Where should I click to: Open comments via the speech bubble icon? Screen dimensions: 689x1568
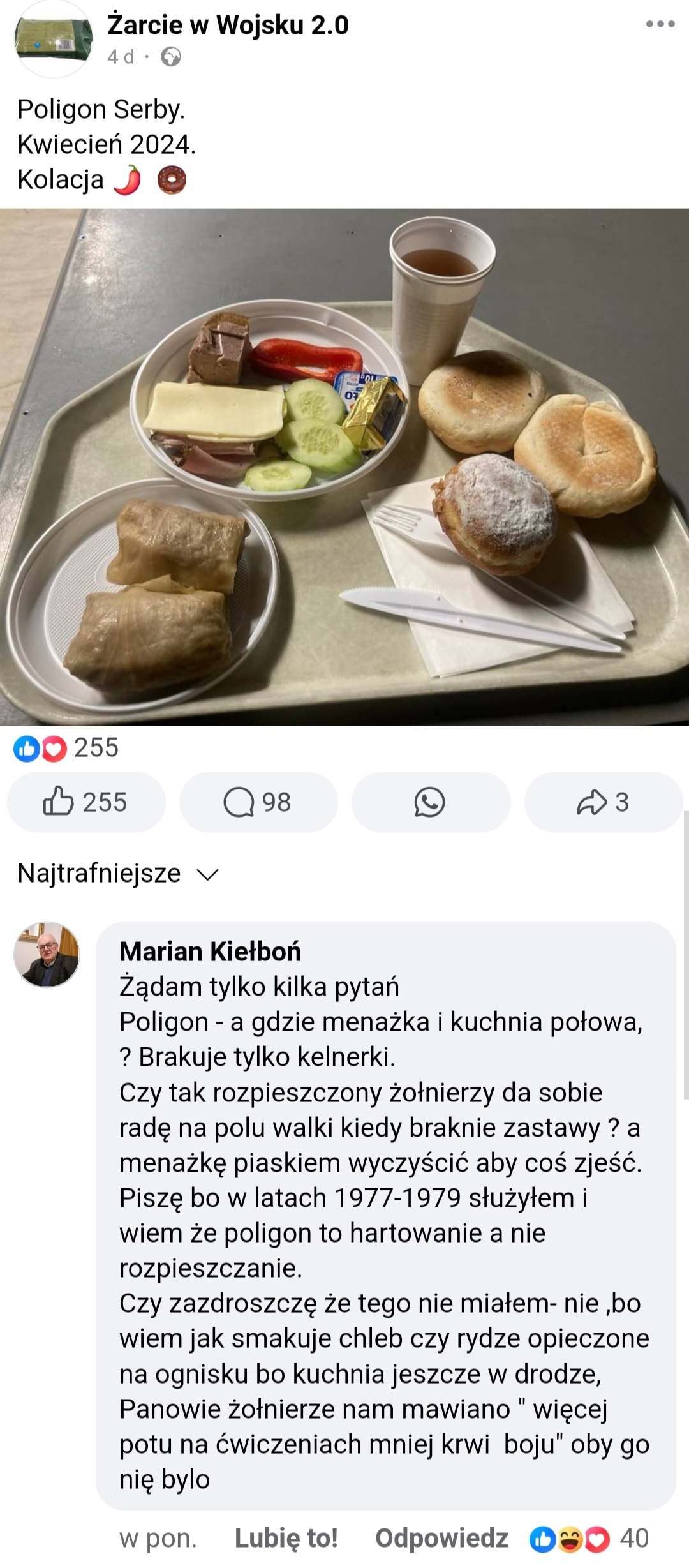click(258, 802)
